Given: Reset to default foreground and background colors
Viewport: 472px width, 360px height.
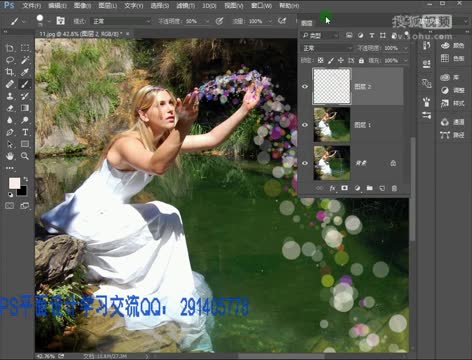Looking at the screenshot, I should [x=10, y=194].
